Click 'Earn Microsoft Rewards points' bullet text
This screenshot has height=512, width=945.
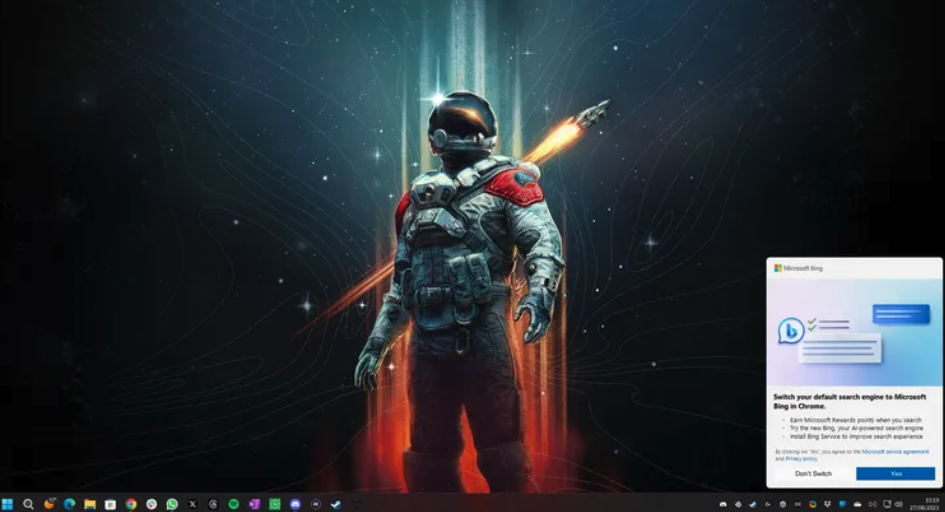[x=856, y=420]
